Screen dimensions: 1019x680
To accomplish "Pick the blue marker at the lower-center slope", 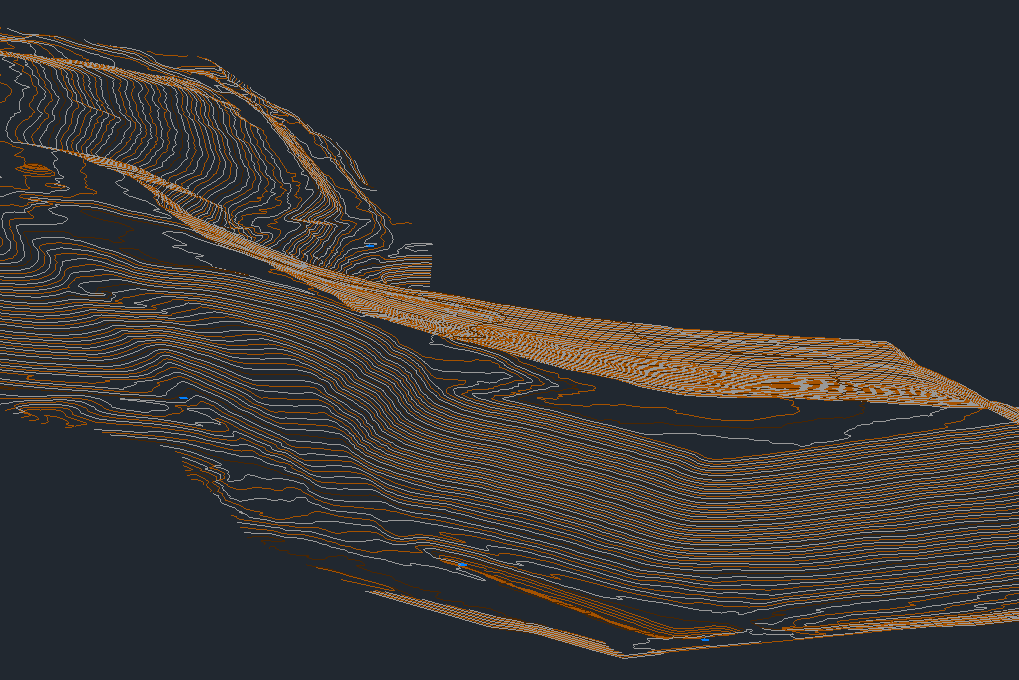I will [x=459, y=566].
